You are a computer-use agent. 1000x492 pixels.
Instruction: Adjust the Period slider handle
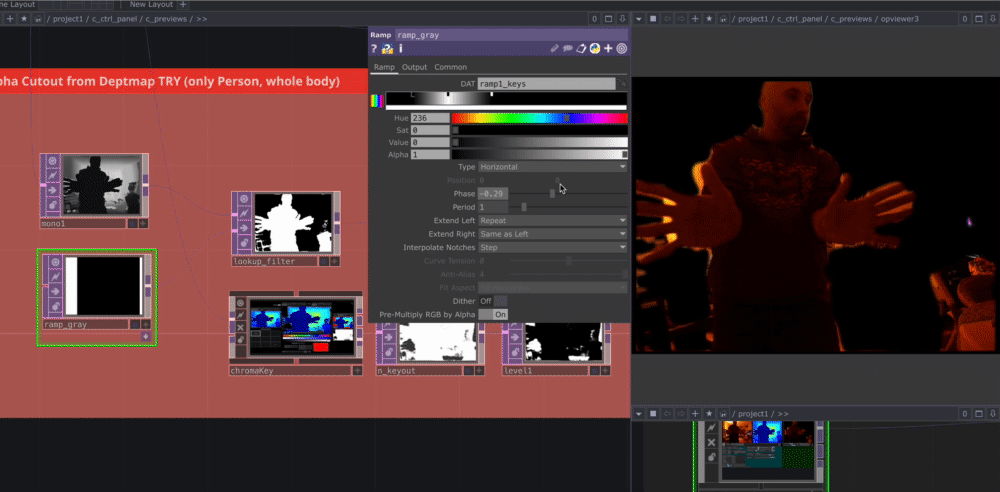524,207
